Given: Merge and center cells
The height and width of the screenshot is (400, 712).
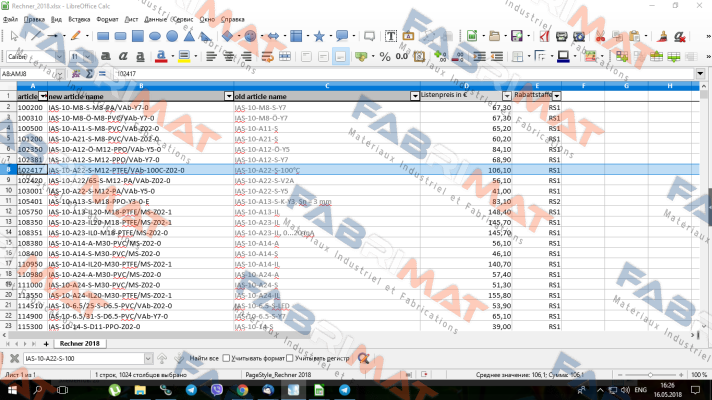Looking at the screenshot, I should coord(285,56).
